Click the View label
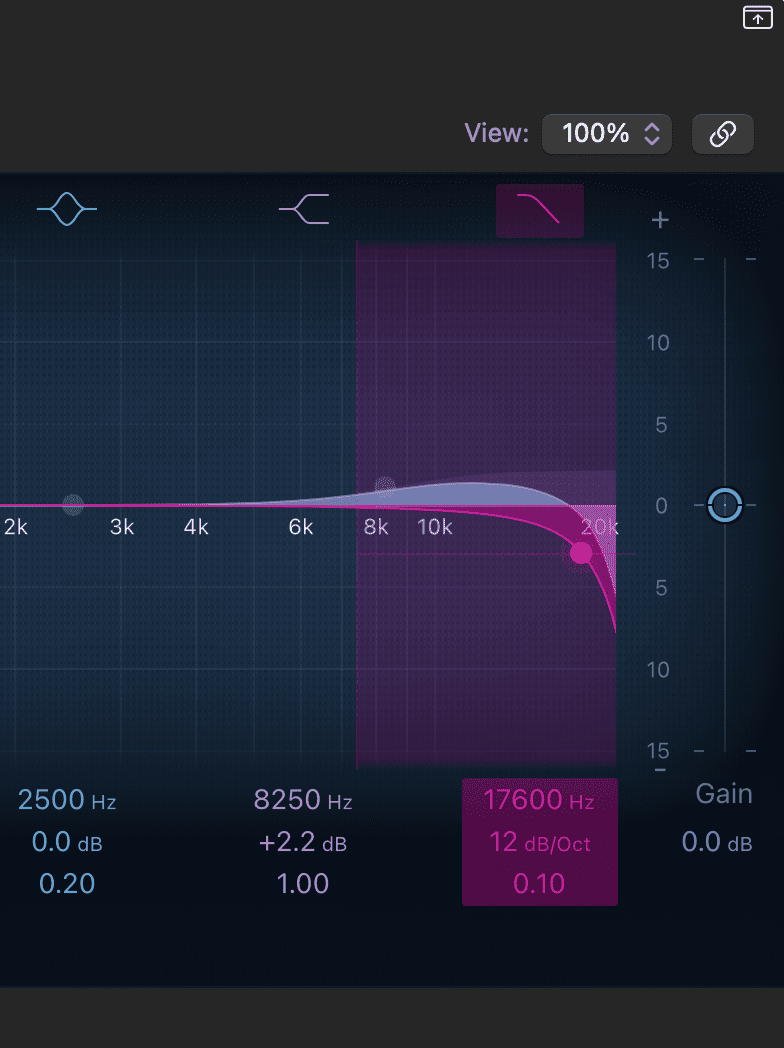The image size is (784, 1048). pyautogui.click(x=497, y=133)
